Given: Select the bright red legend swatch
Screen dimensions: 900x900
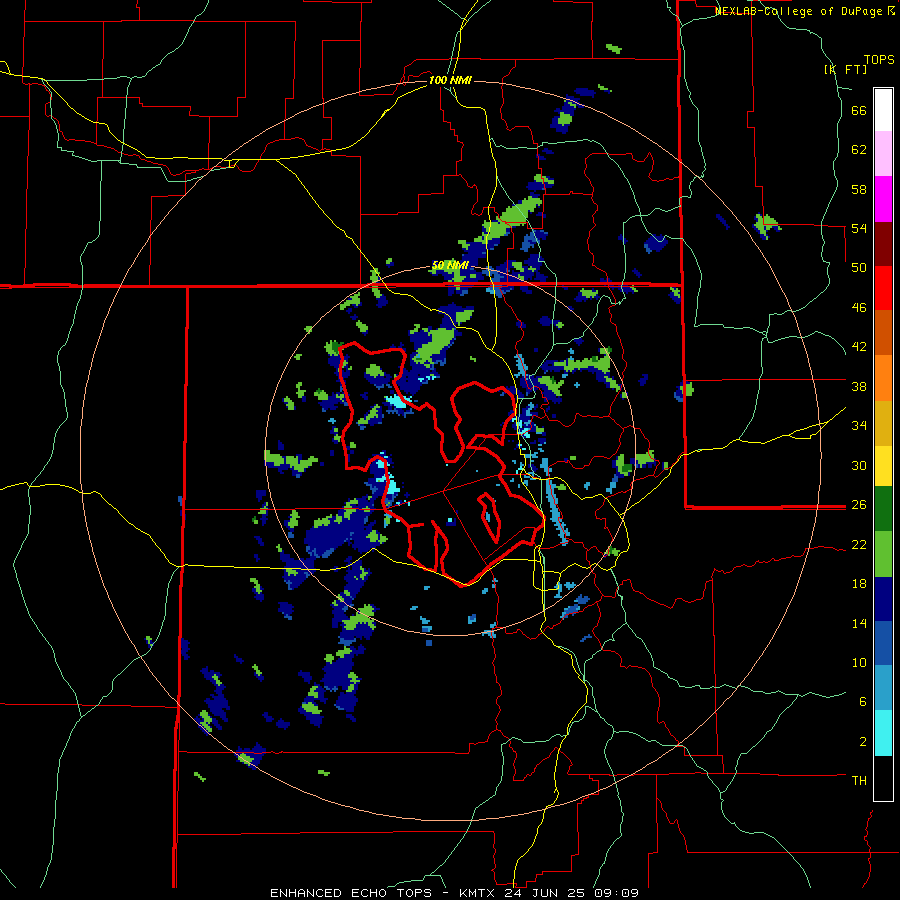Looking at the screenshot, I should pos(883,288).
